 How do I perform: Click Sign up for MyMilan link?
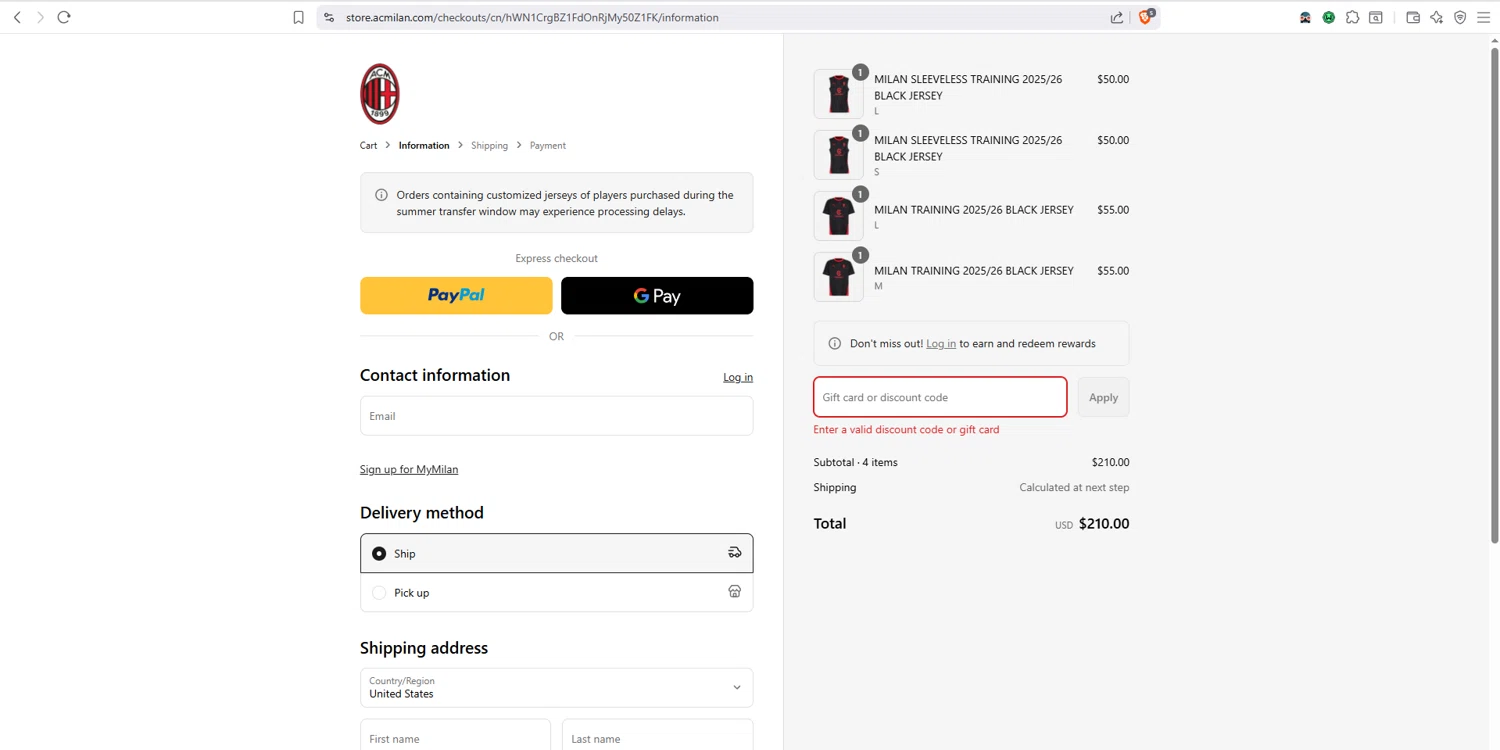pos(409,469)
